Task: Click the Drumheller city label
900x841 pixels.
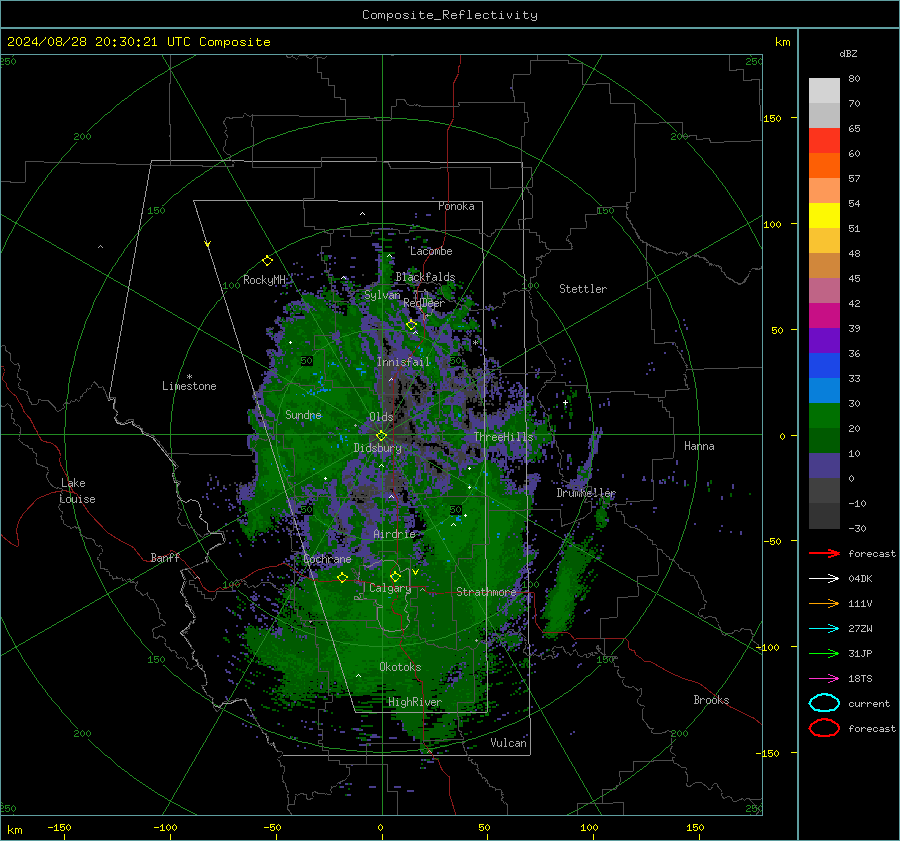Action: [586, 493]
